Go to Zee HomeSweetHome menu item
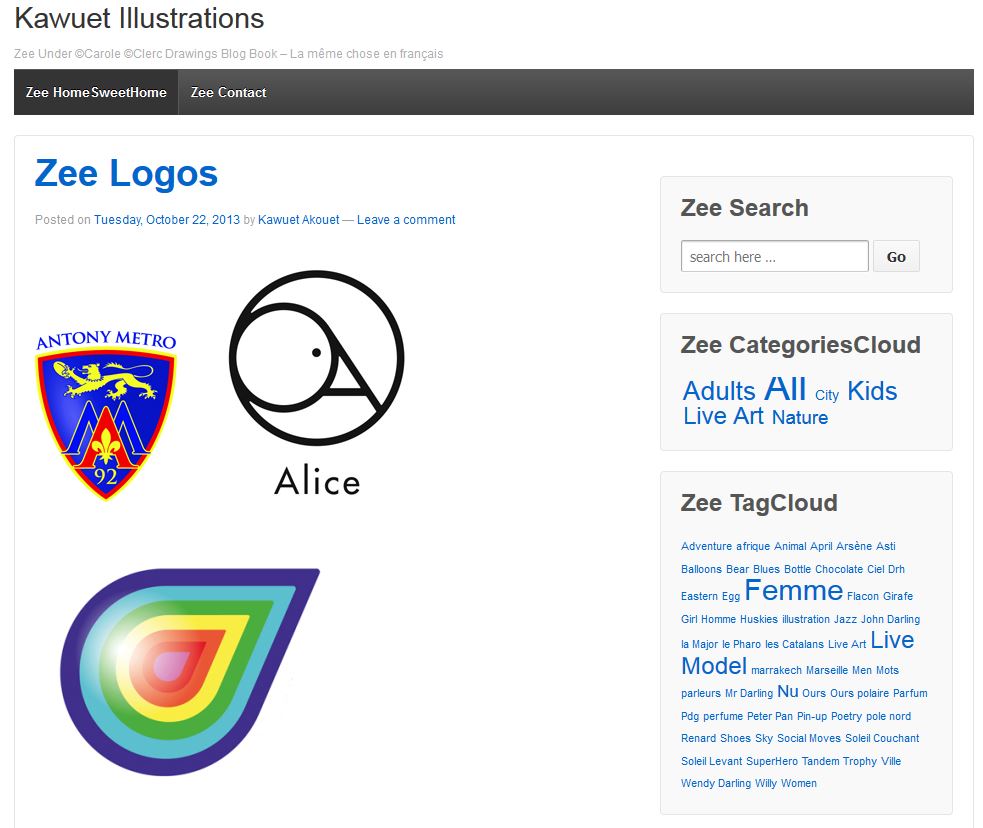Screen dimensions: 983x828 click(x=96, y=92)
